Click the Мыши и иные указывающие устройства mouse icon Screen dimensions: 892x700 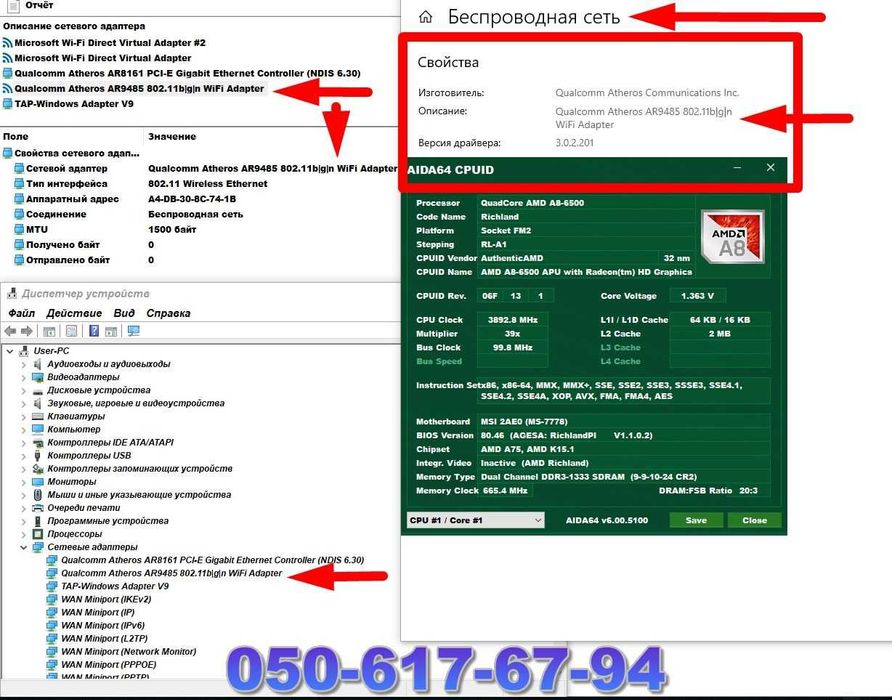tap(38, 495)
